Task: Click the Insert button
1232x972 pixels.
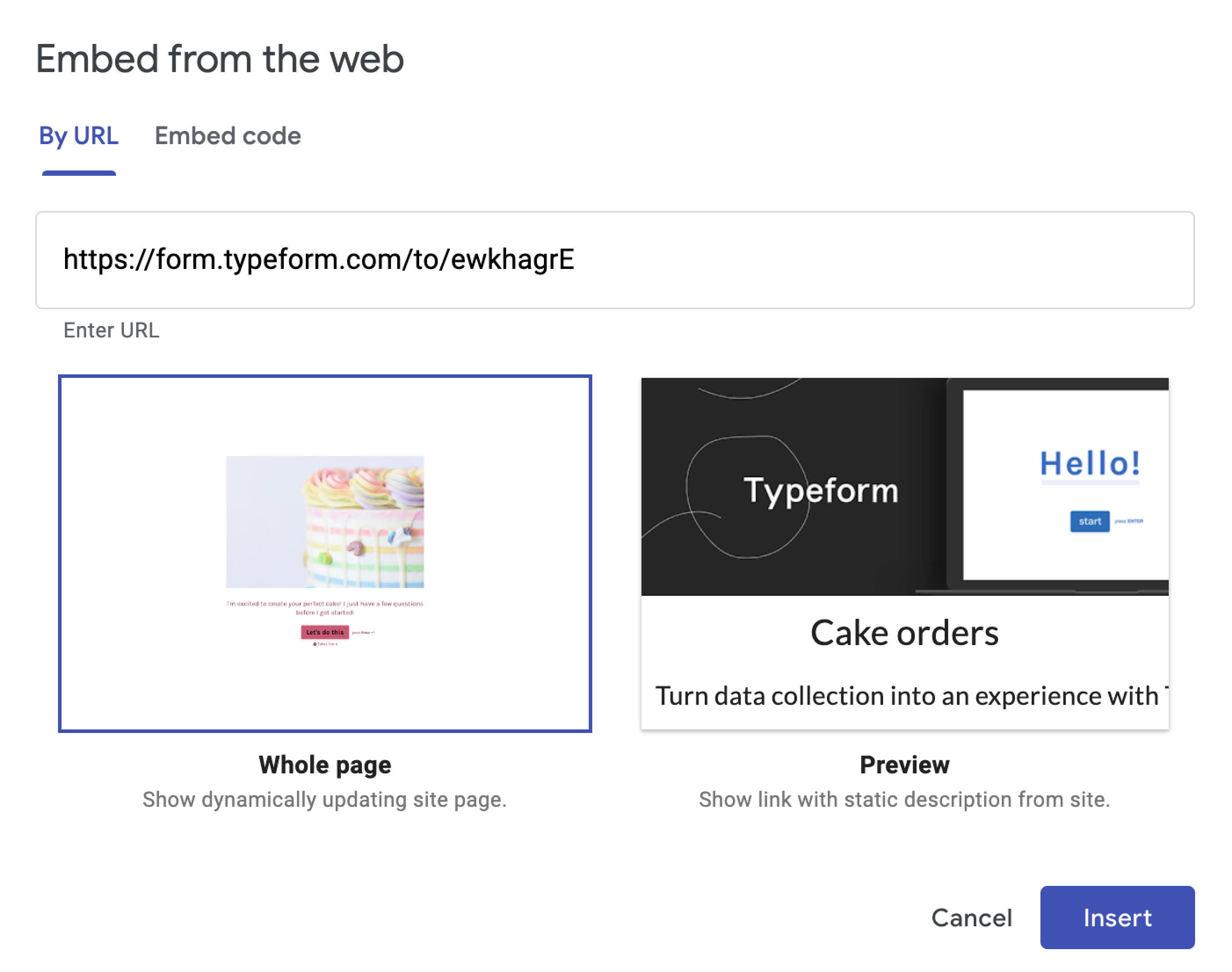Action: 1117,918
